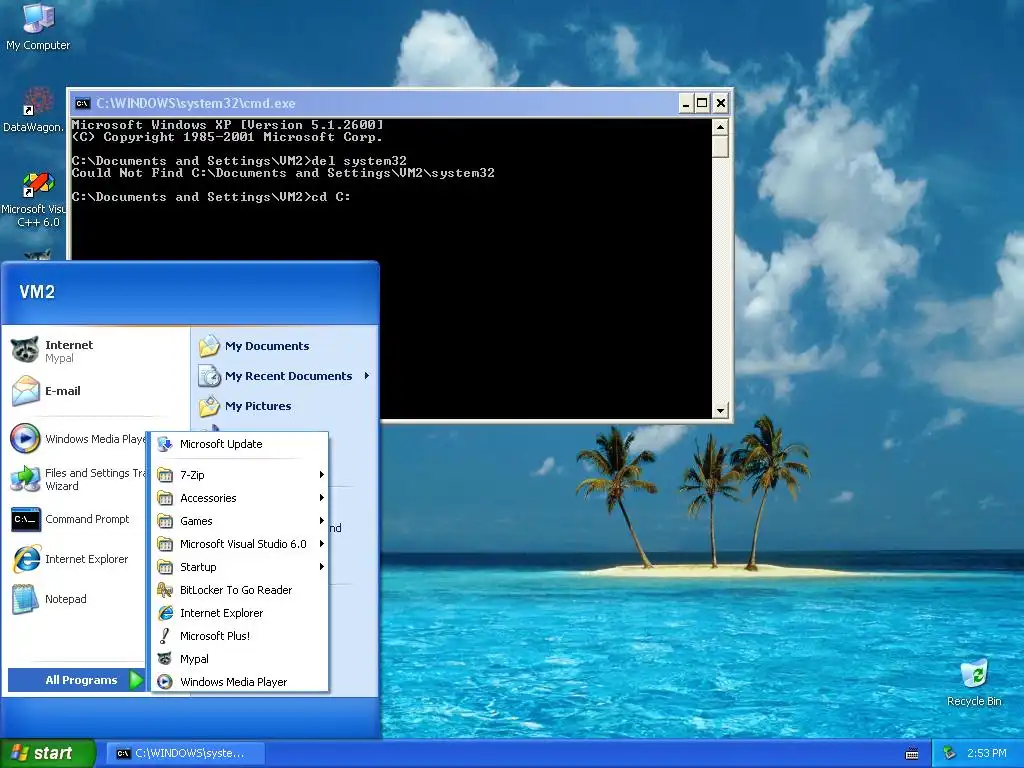Image resolution: width=1024 pixels, height=768 pixels.
Task: Launch Microsoft Plus! menu entry
Action: (x=240, y=635)
